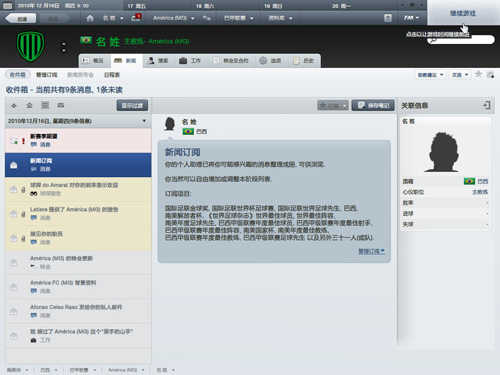Click the greyed-out dropdown button above message

pos(333,106)
